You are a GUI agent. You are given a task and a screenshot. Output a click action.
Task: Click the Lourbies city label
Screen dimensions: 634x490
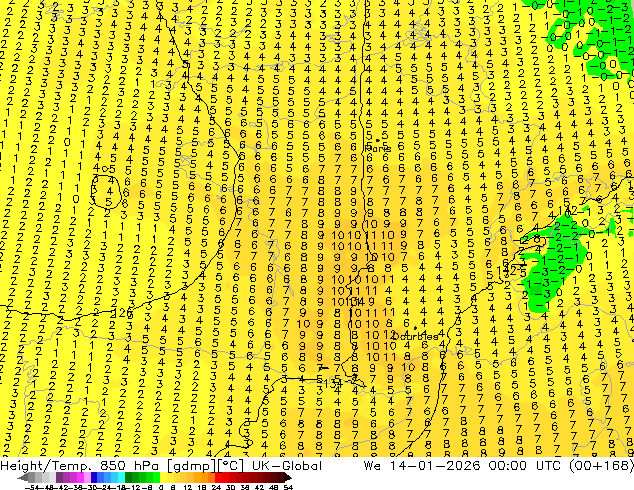pos(415,336)
